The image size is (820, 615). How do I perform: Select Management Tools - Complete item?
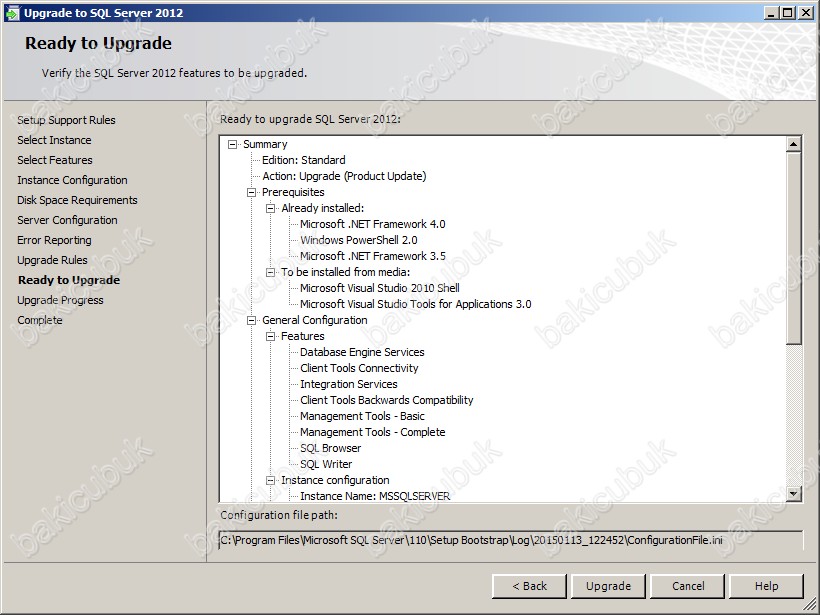coord(373,432)
